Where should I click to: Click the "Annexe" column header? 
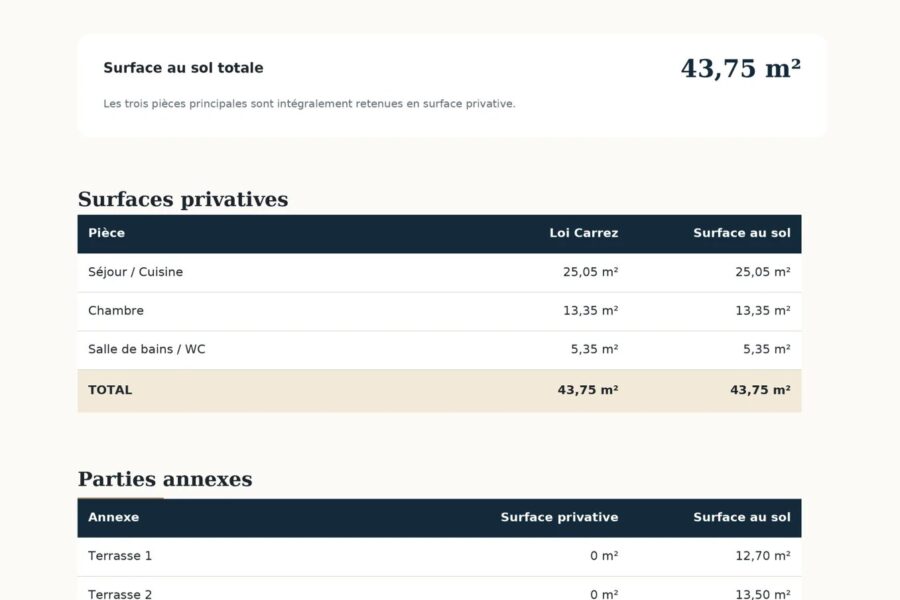click(x=114, y=517)
